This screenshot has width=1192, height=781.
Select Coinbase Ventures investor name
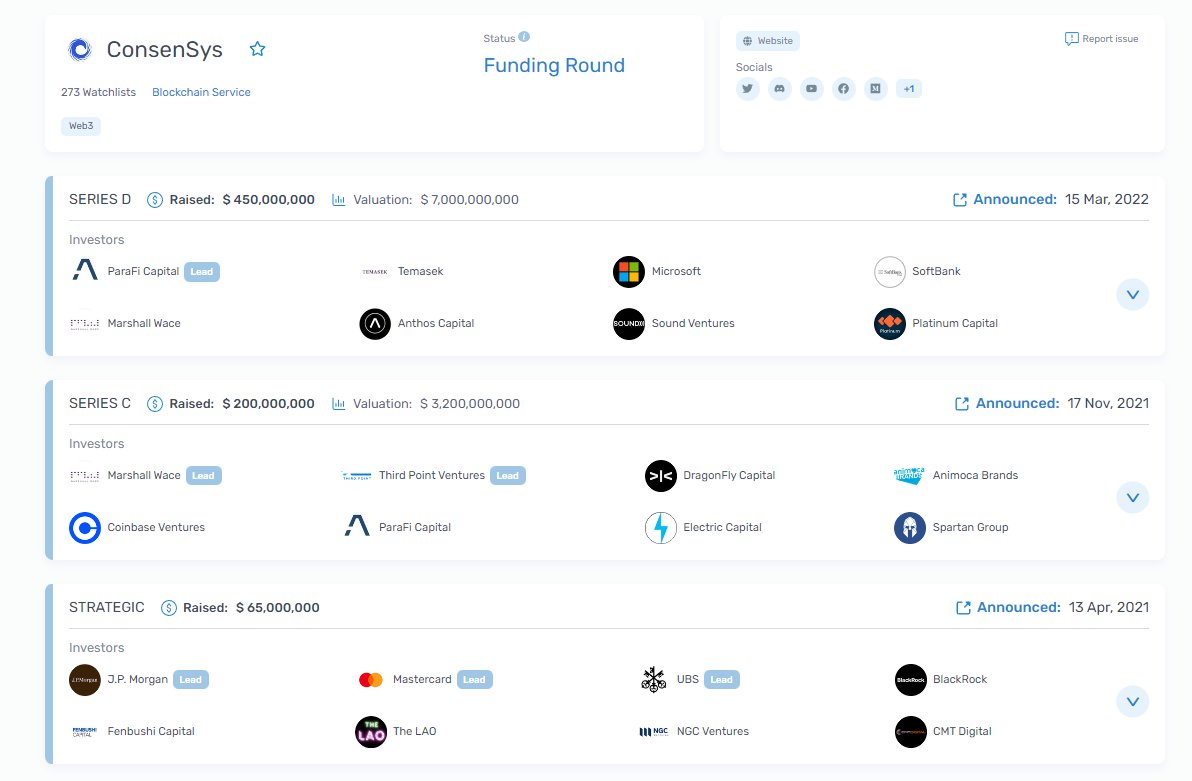click(156, 527)
